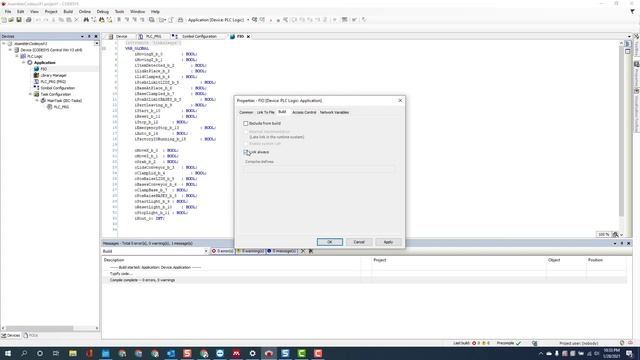Click the Save Project toolbar icon

pyautogui.click(x=19, y=20)
